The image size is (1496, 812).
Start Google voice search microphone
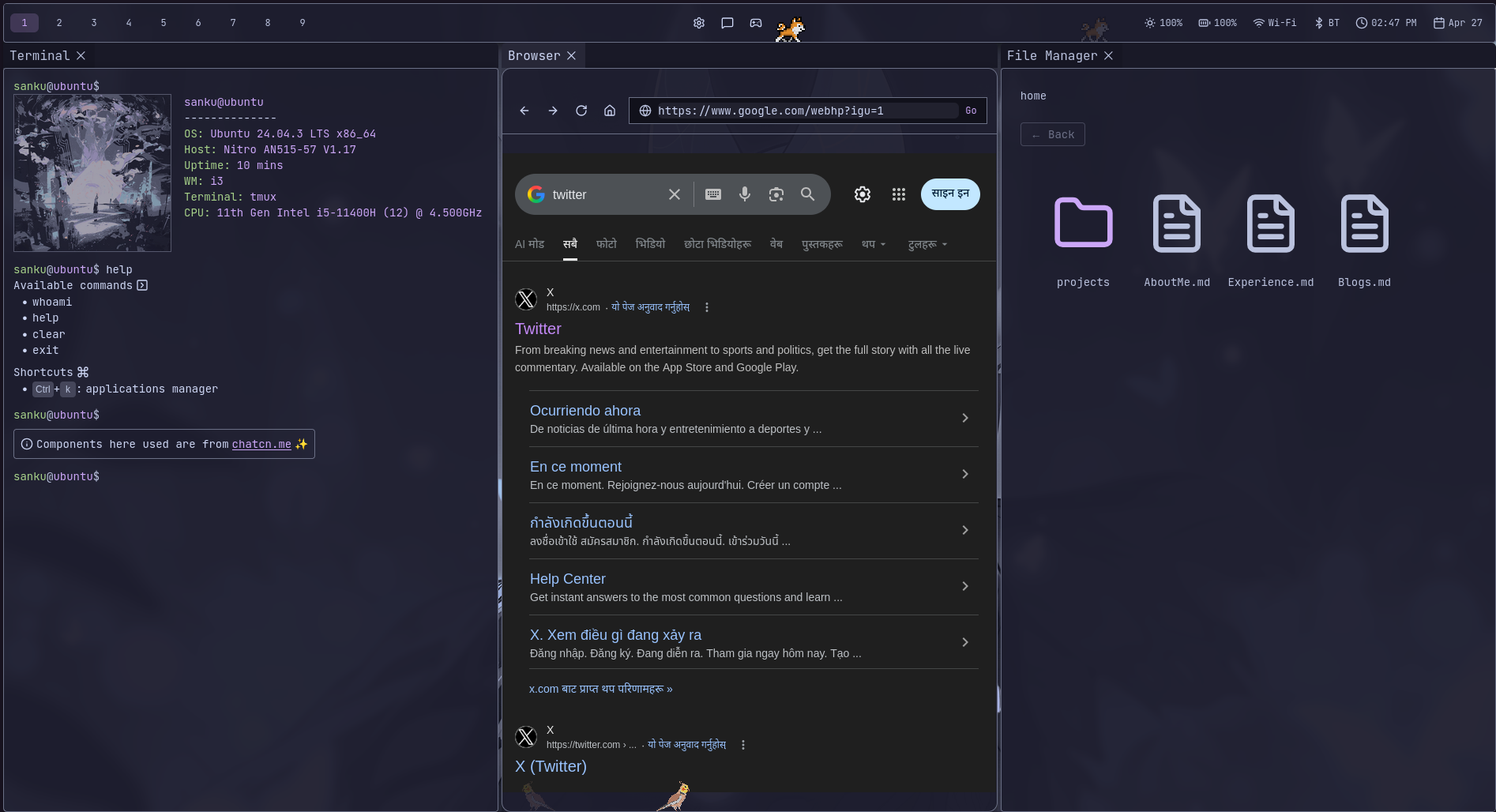(x=745, y=194)
